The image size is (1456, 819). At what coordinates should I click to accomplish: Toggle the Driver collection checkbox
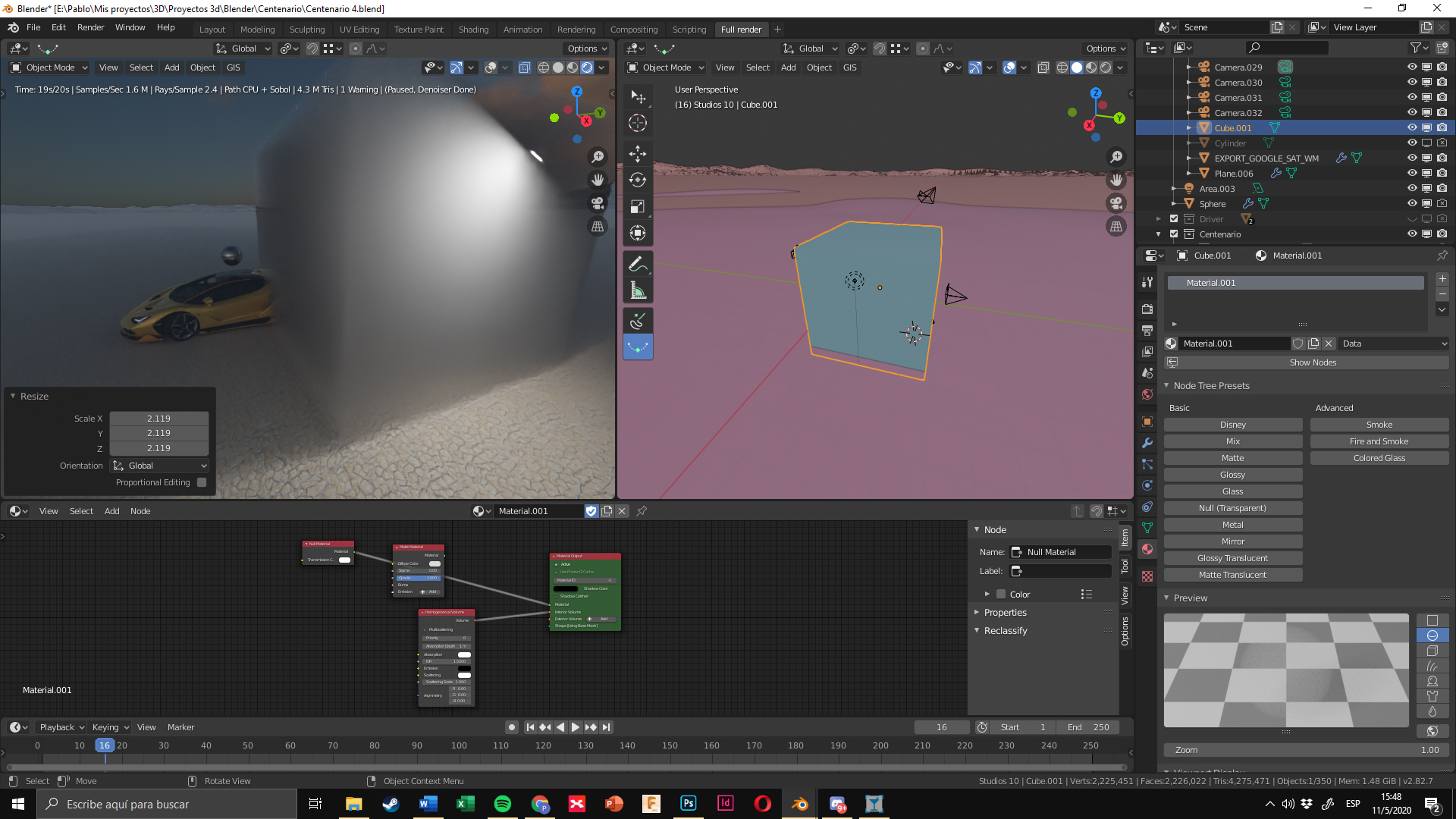pos(1174,219)
